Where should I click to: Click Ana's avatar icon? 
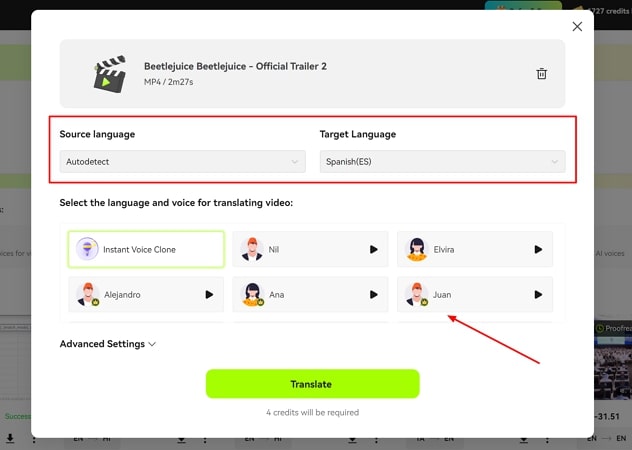252,294
